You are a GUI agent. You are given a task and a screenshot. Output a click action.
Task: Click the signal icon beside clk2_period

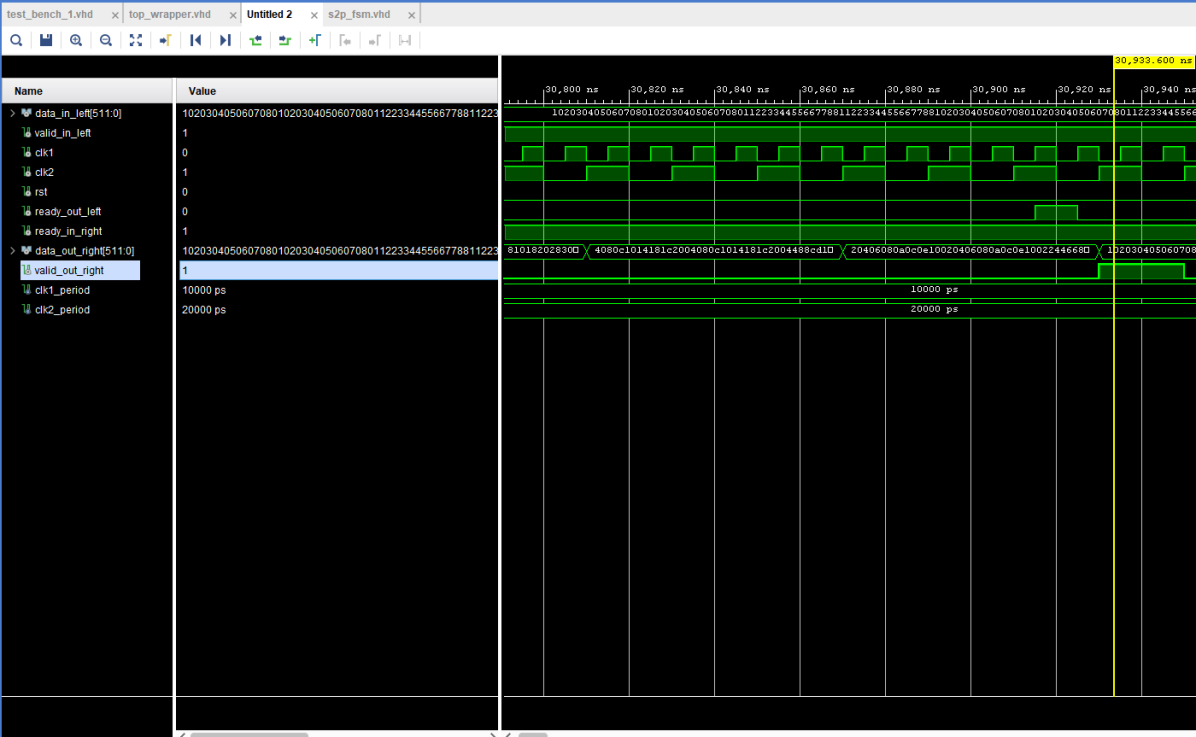27,310
